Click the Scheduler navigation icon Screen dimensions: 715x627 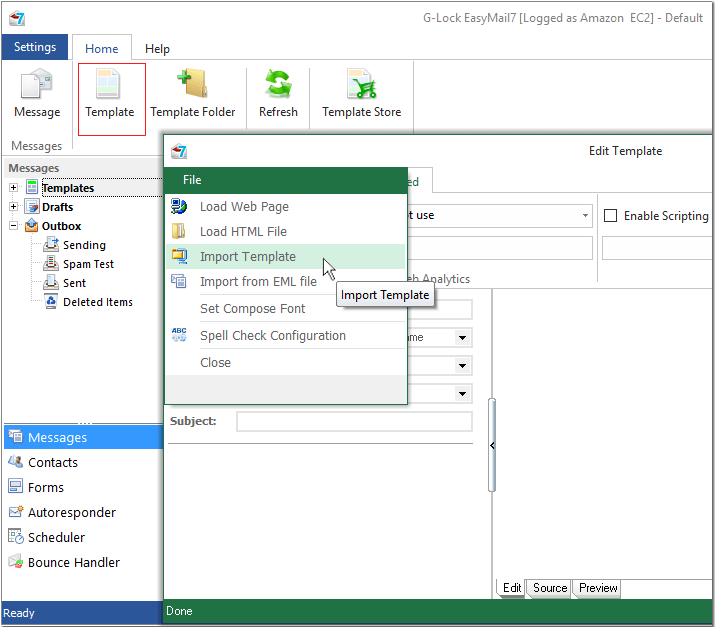tap(16, 537)
